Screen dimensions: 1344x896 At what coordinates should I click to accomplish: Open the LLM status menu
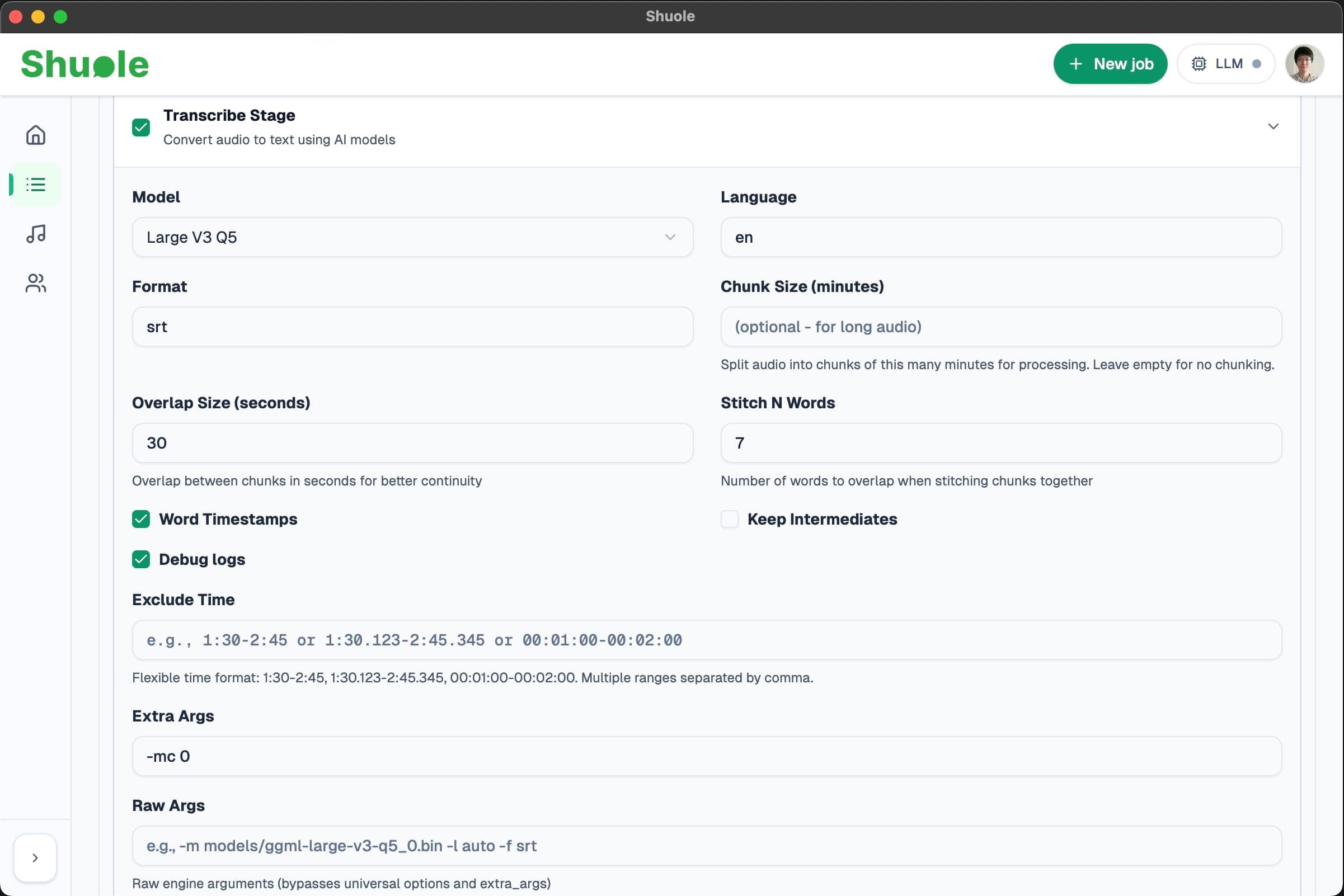click(x=1226, y=63)
